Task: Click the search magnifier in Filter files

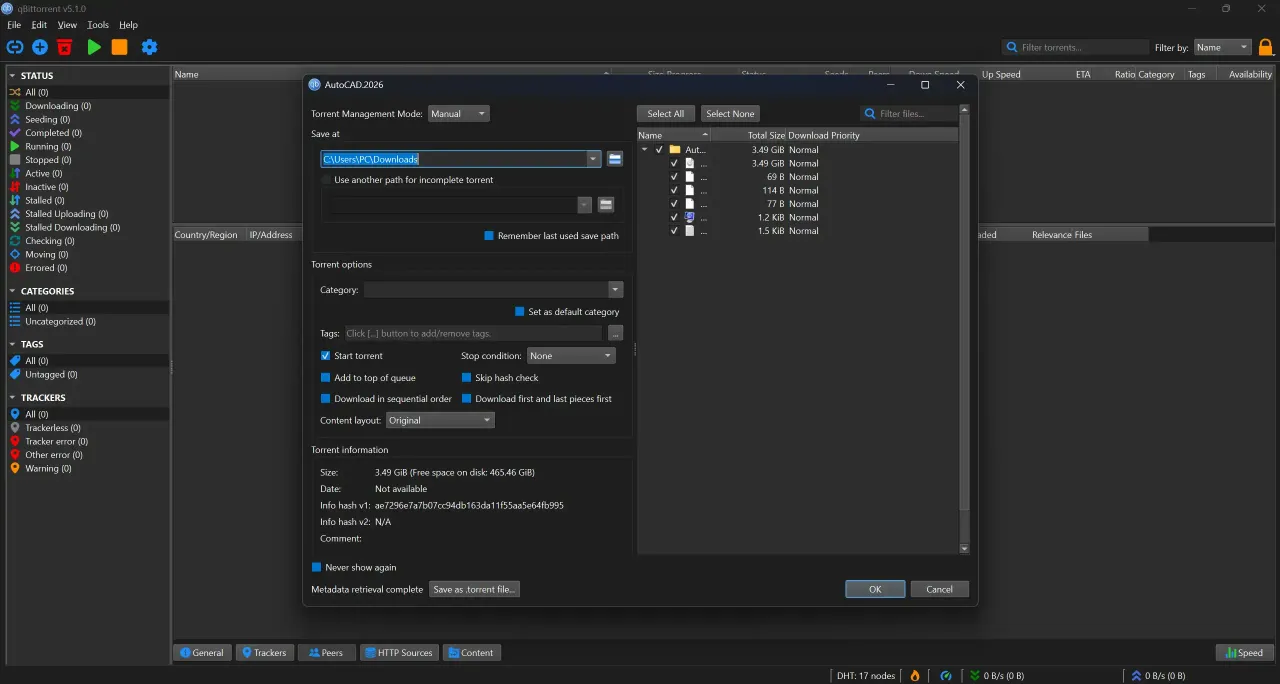Action: [871, 114]
